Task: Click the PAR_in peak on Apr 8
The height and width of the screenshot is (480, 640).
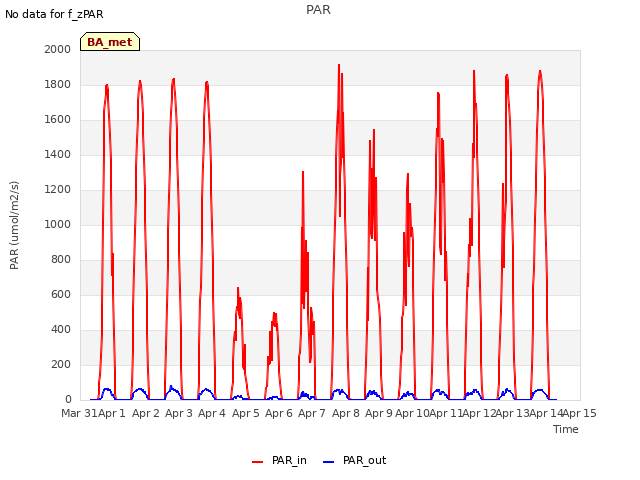Action: click(339, 65)
